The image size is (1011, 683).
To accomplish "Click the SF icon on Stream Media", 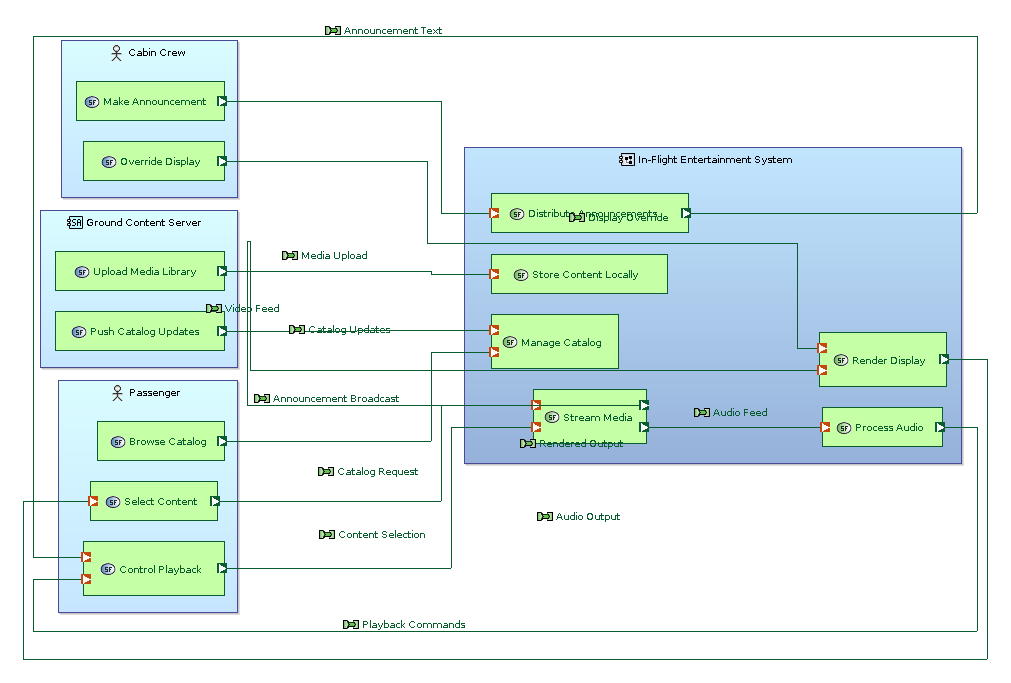I will coord(551,417).
